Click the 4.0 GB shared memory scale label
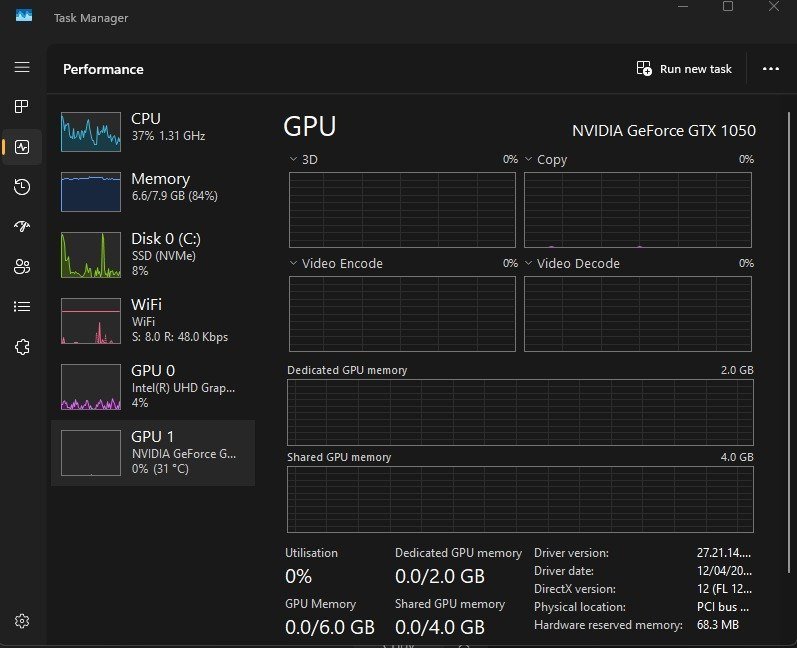 (x=737, y=457)
